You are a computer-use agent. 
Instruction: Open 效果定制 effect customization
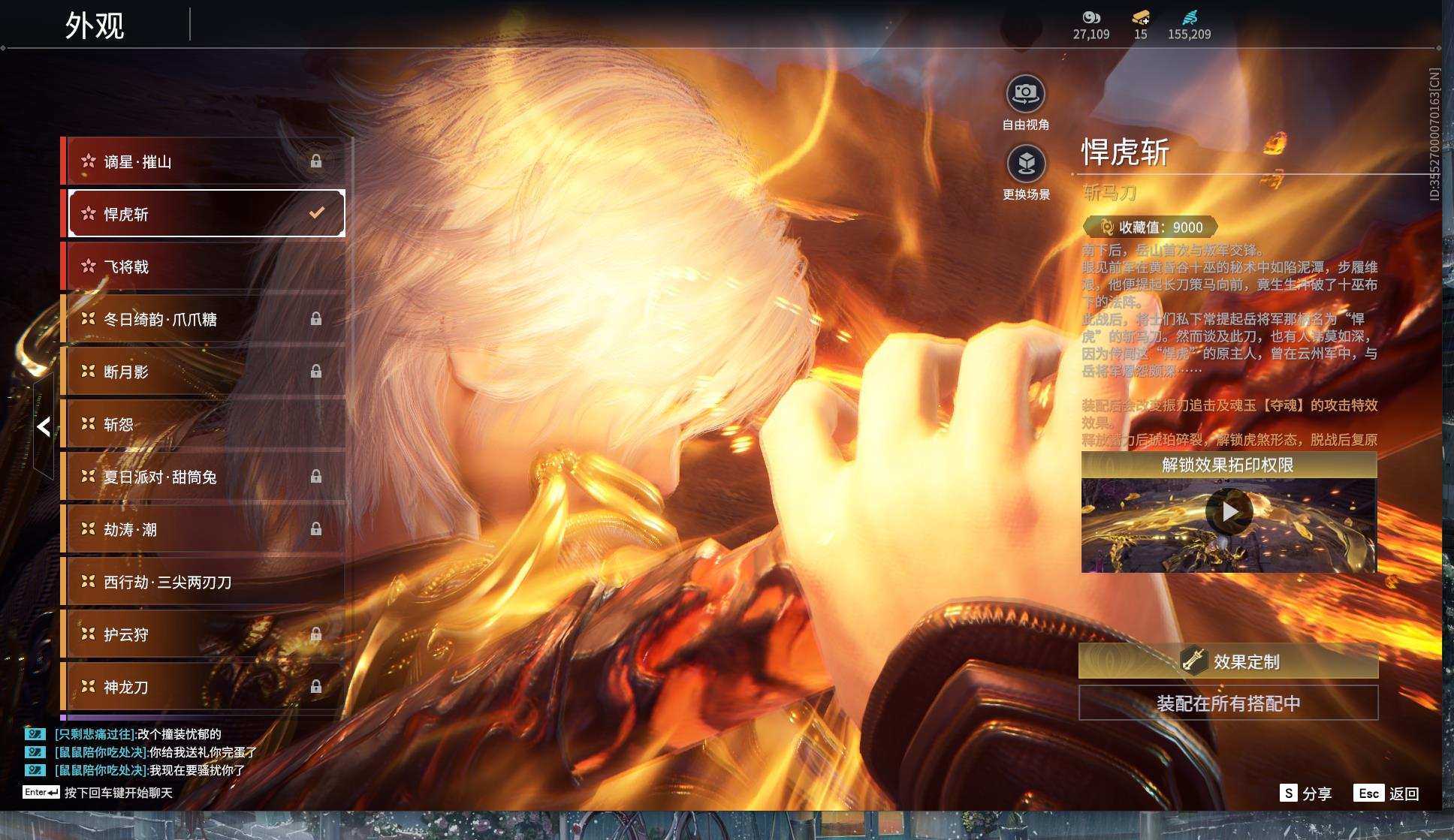(1229, 661)
